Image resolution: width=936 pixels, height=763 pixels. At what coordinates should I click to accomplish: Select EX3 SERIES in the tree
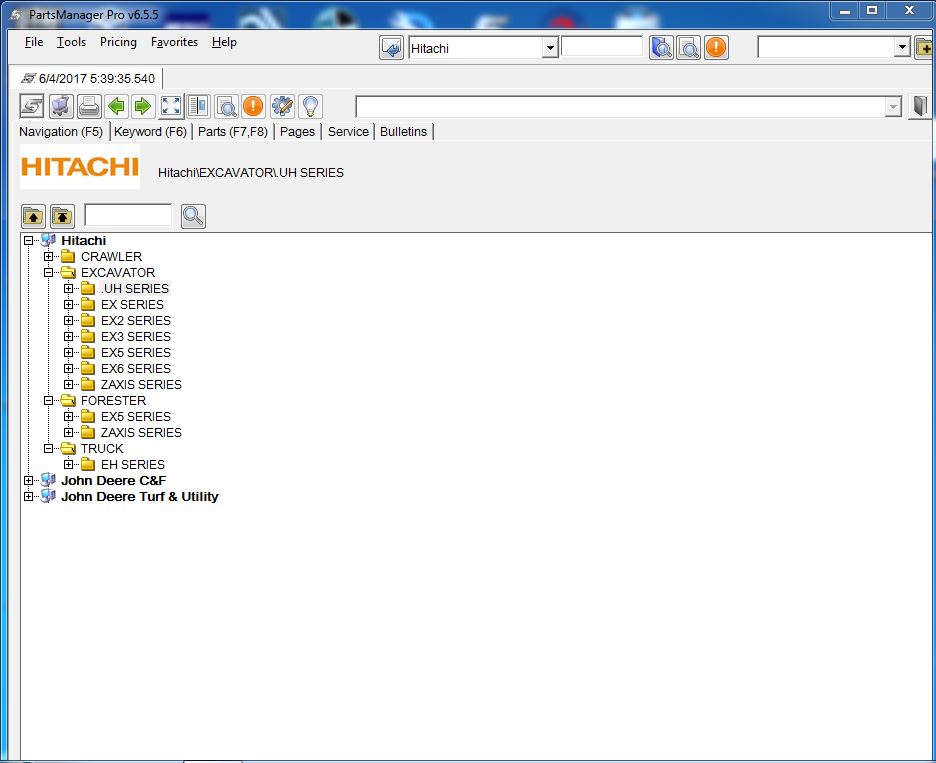coord(136,337)
